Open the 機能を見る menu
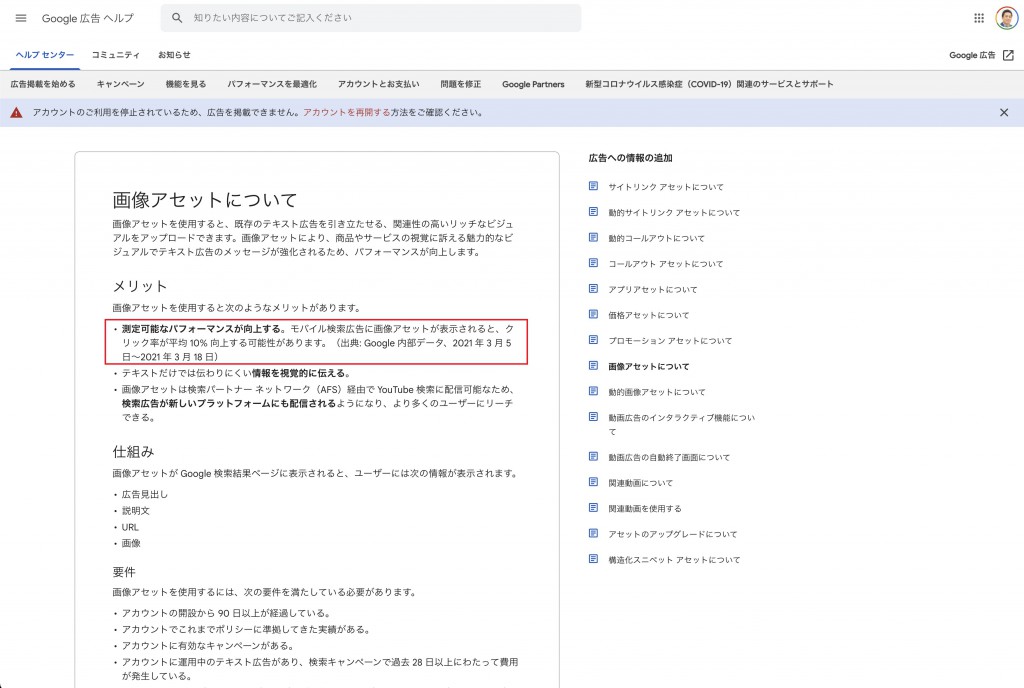Viewport: 1024px width, 688px height. point(186,84)
